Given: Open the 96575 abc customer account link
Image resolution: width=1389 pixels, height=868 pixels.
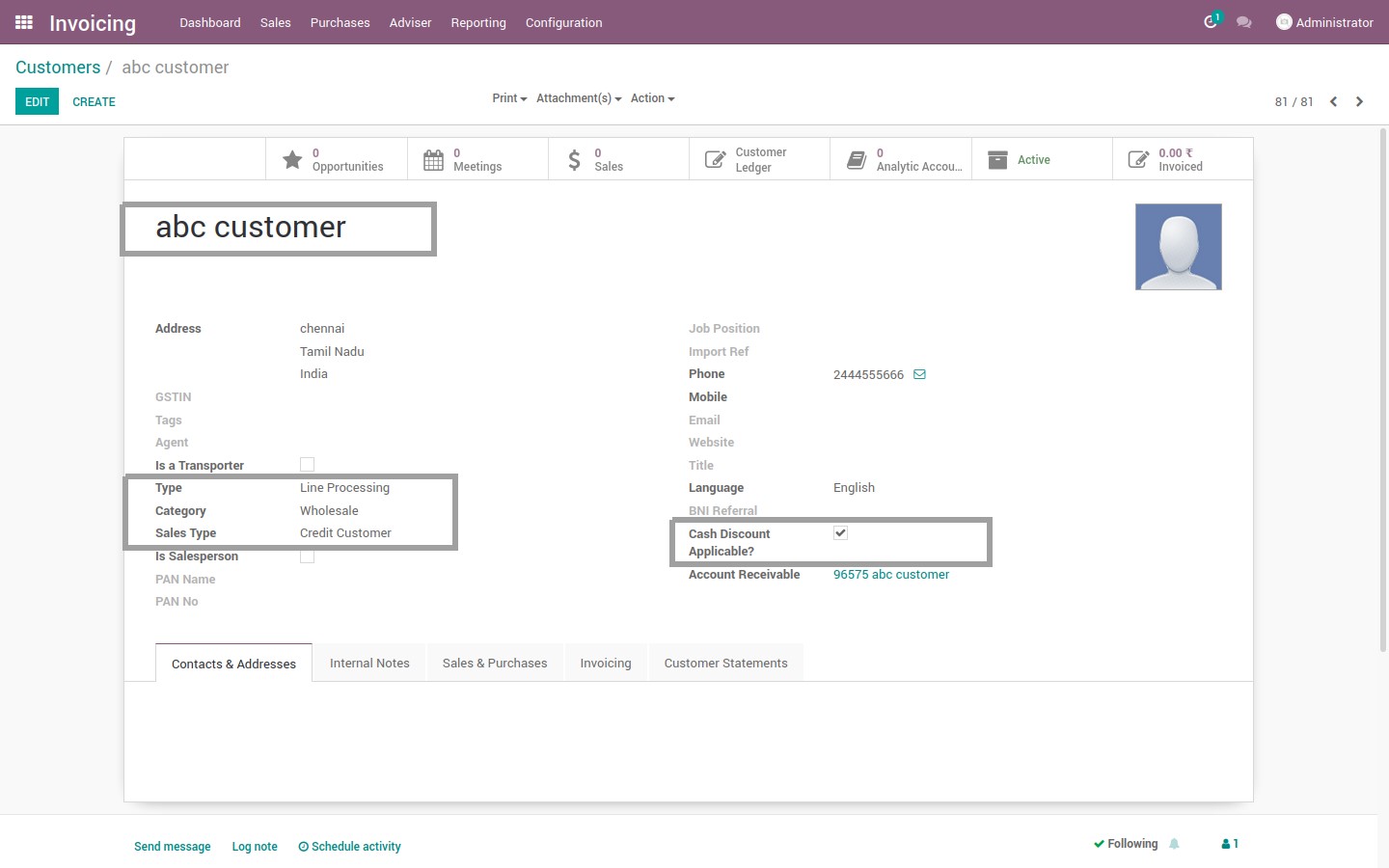Looking at the screenshot, I should point(890,575).
